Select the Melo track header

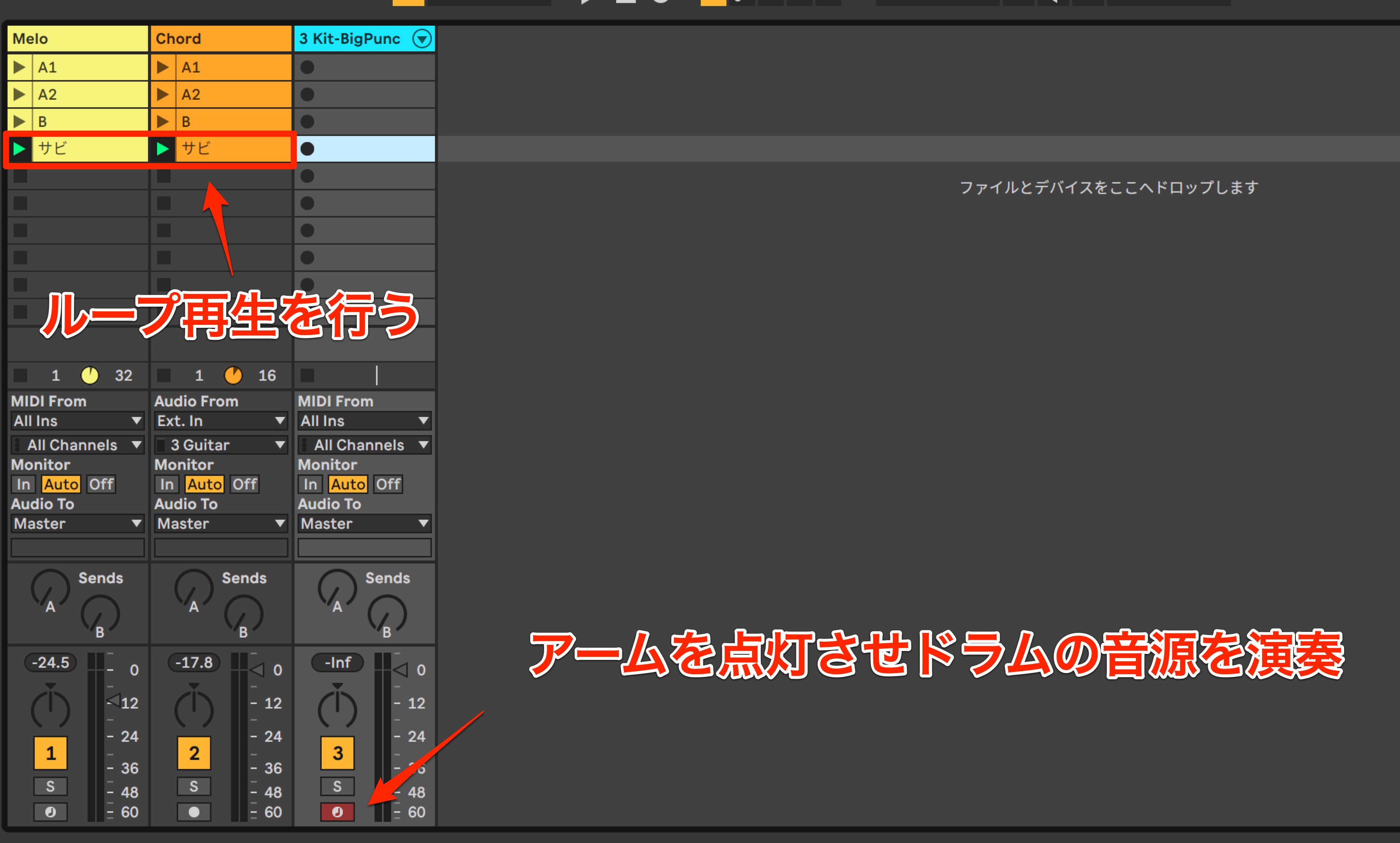point(77,39)
